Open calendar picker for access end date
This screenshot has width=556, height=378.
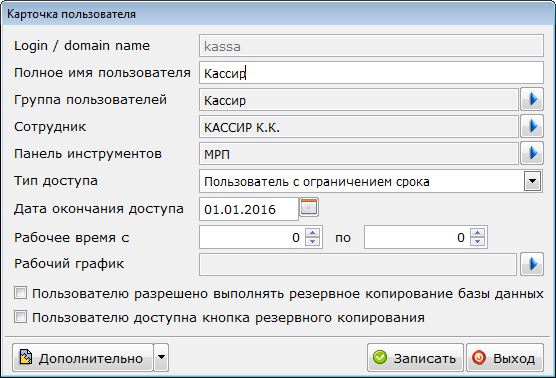click(309, 207)
